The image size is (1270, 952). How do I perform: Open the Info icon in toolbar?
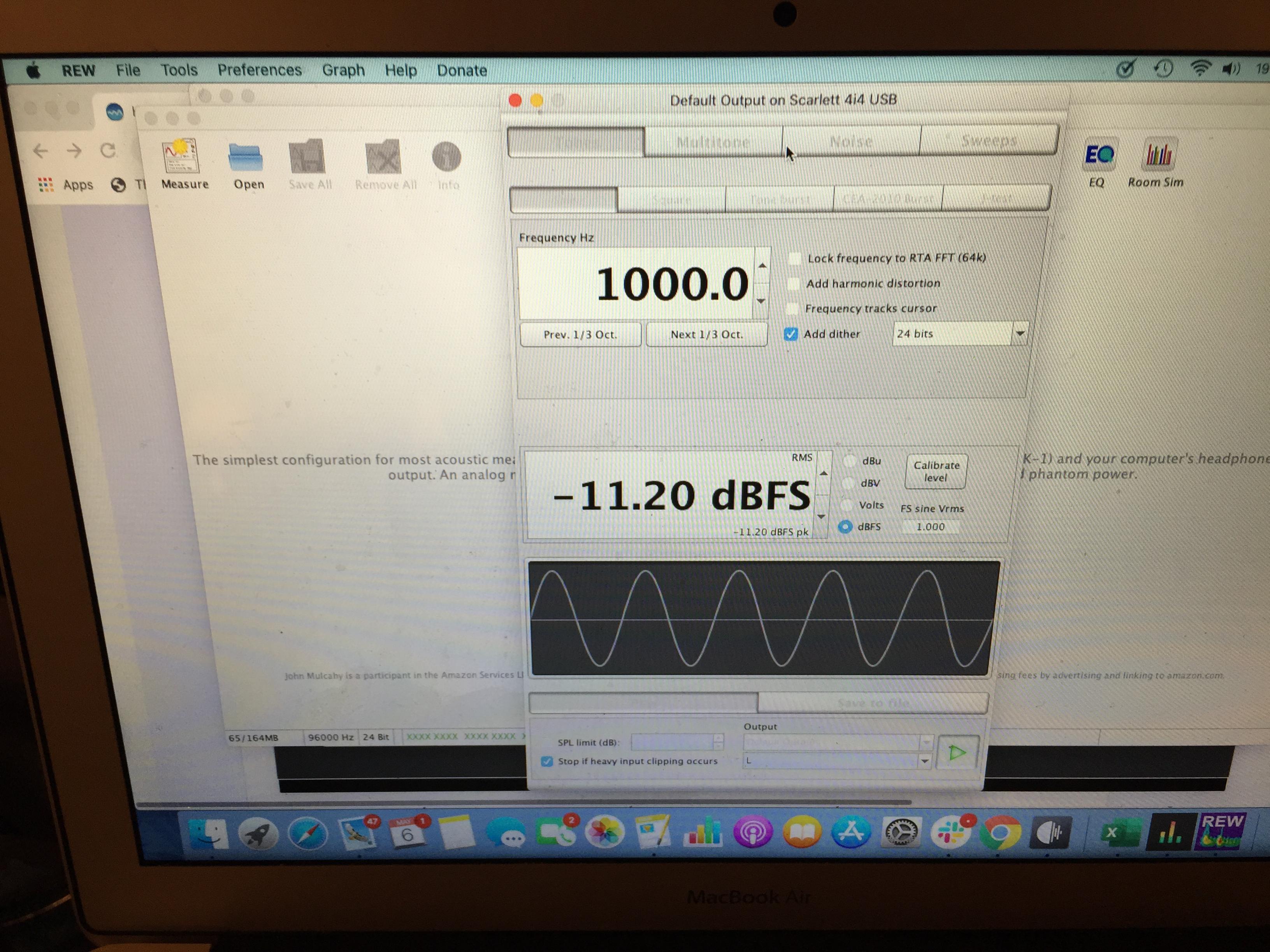pos(446,156)
